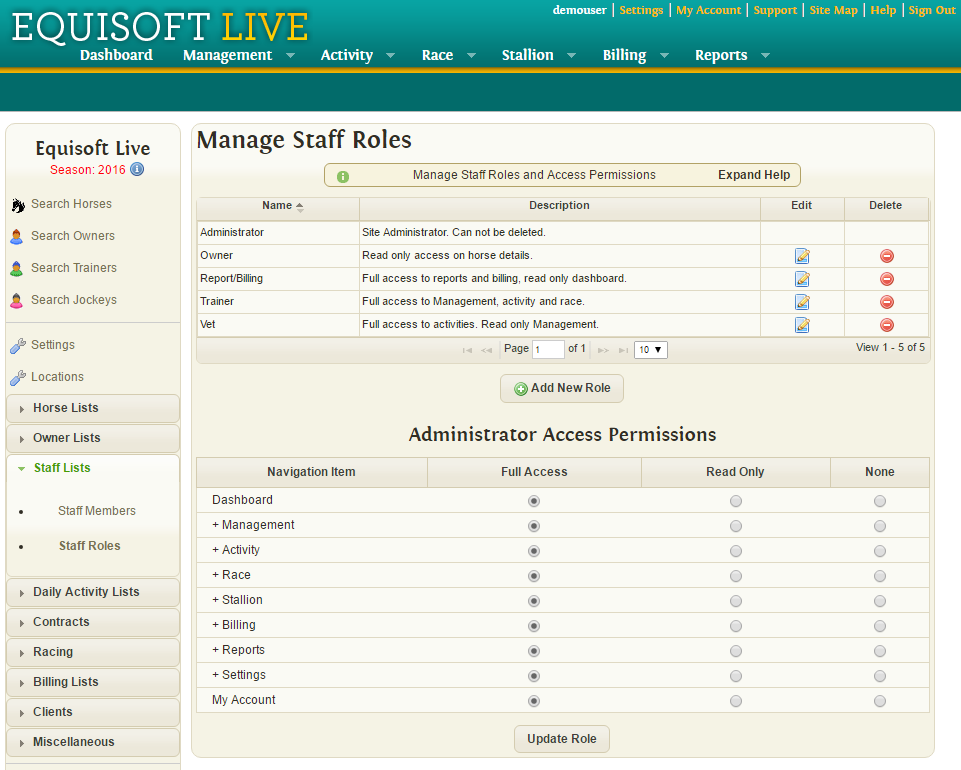Open the Stallion menu
Viewport: 961px width, 770px height.
539,55
